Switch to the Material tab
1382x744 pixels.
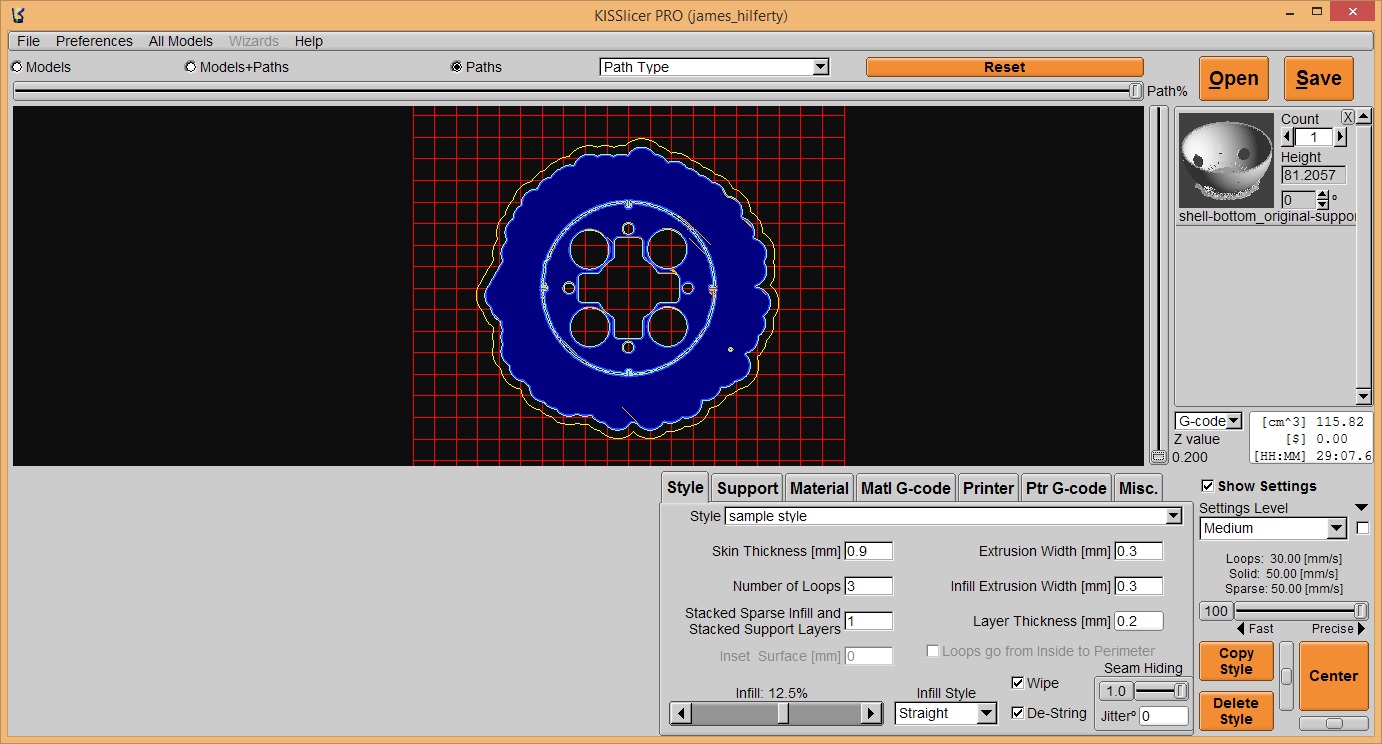(819, 488)
